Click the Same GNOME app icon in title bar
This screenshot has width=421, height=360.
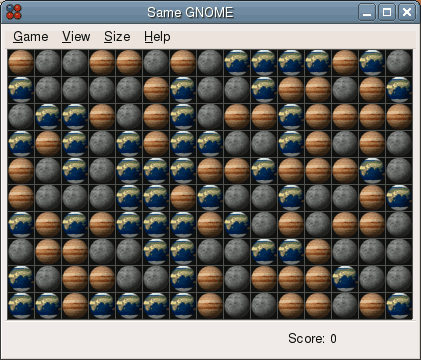(13, 12)
